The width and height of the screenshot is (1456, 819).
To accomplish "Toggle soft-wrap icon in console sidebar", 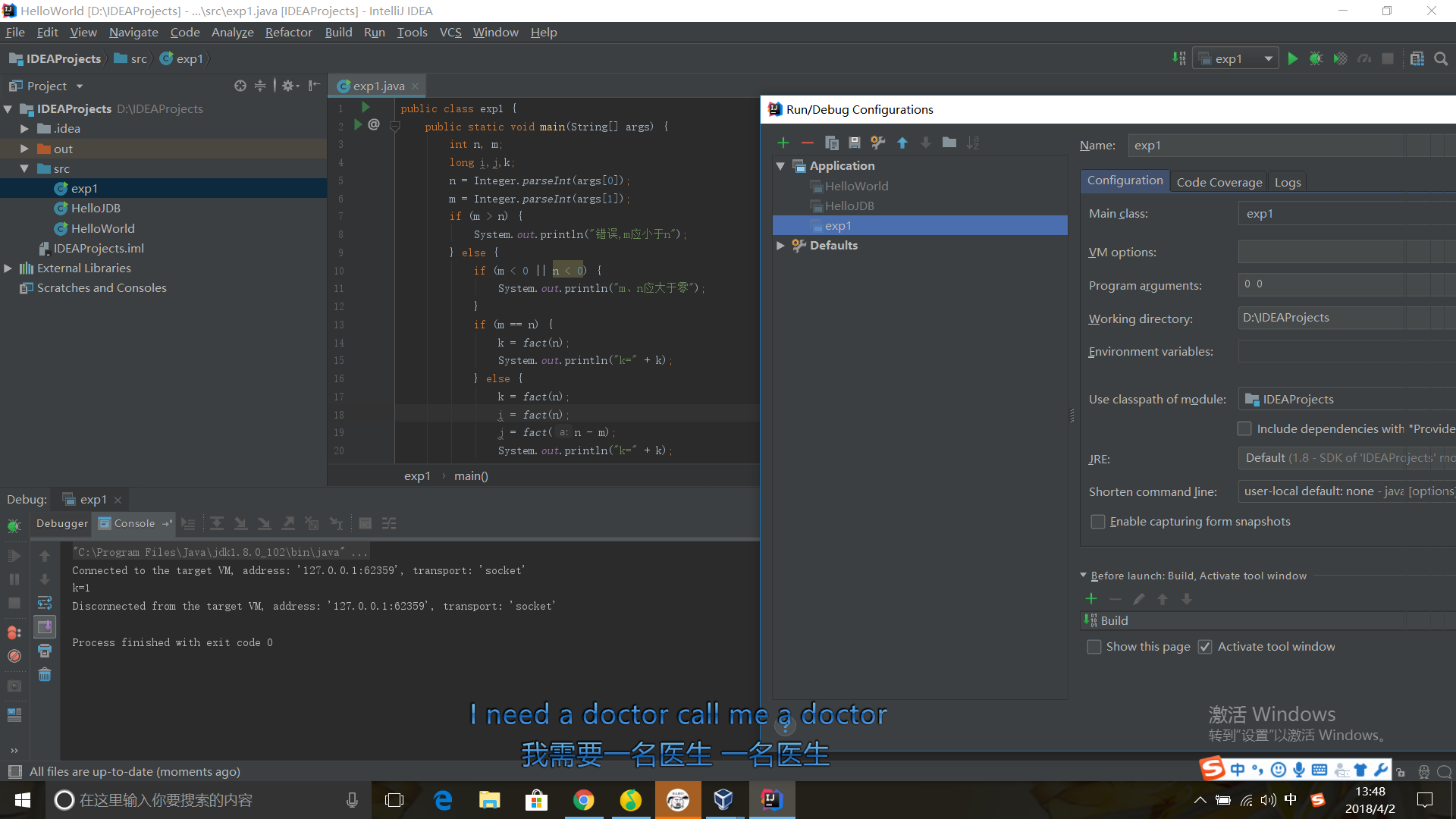I will (45, 603).
